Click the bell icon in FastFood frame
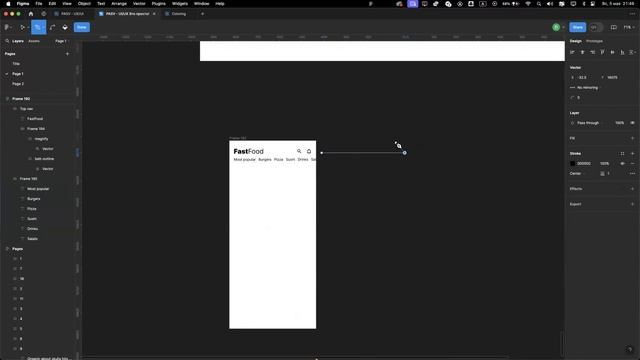 tap(309, 151)
